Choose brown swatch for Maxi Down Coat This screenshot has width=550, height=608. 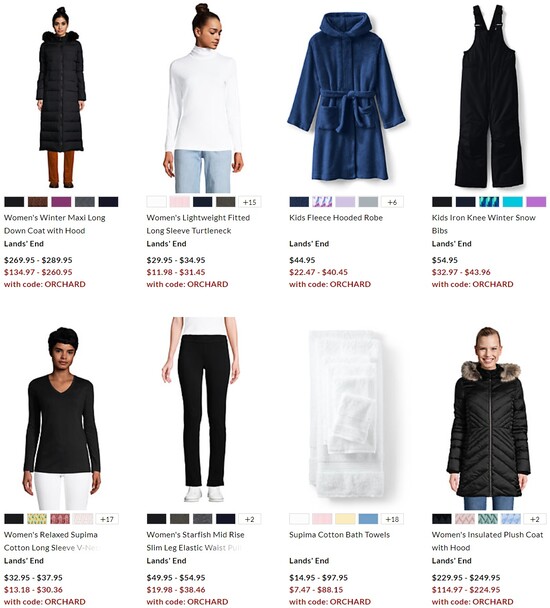tap(38, 202)
